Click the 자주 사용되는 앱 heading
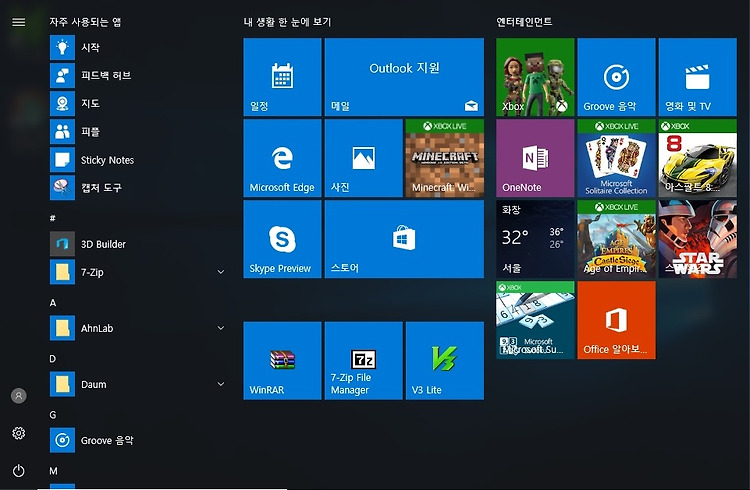This screenshot has width=750, height=490. pyautogui.click(x=85, y=22)
